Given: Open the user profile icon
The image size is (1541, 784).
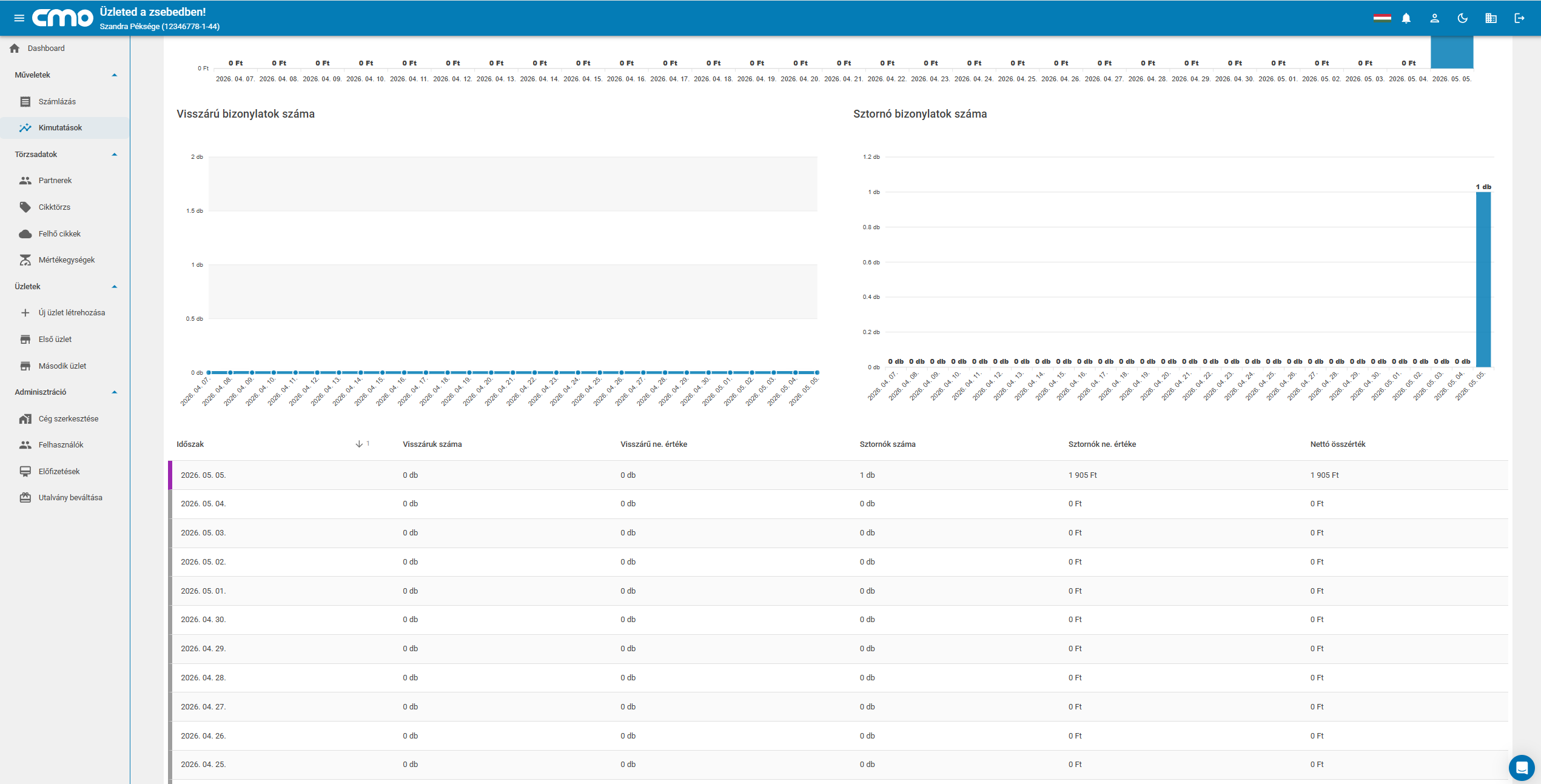Looking at the screenshot, I should coord(1434,18).
